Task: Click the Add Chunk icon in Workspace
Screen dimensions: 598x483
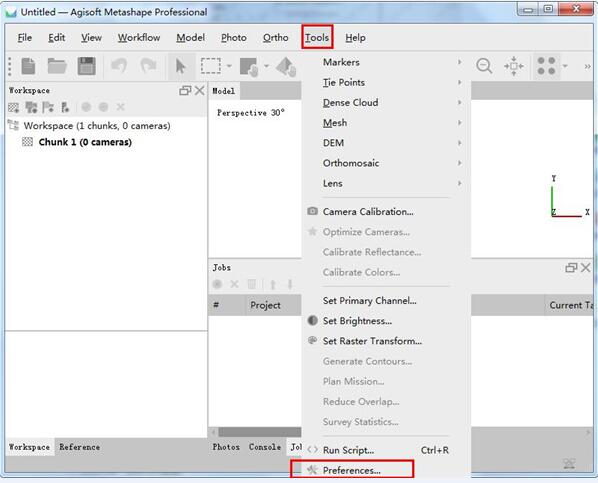Action: click(14, 108)
